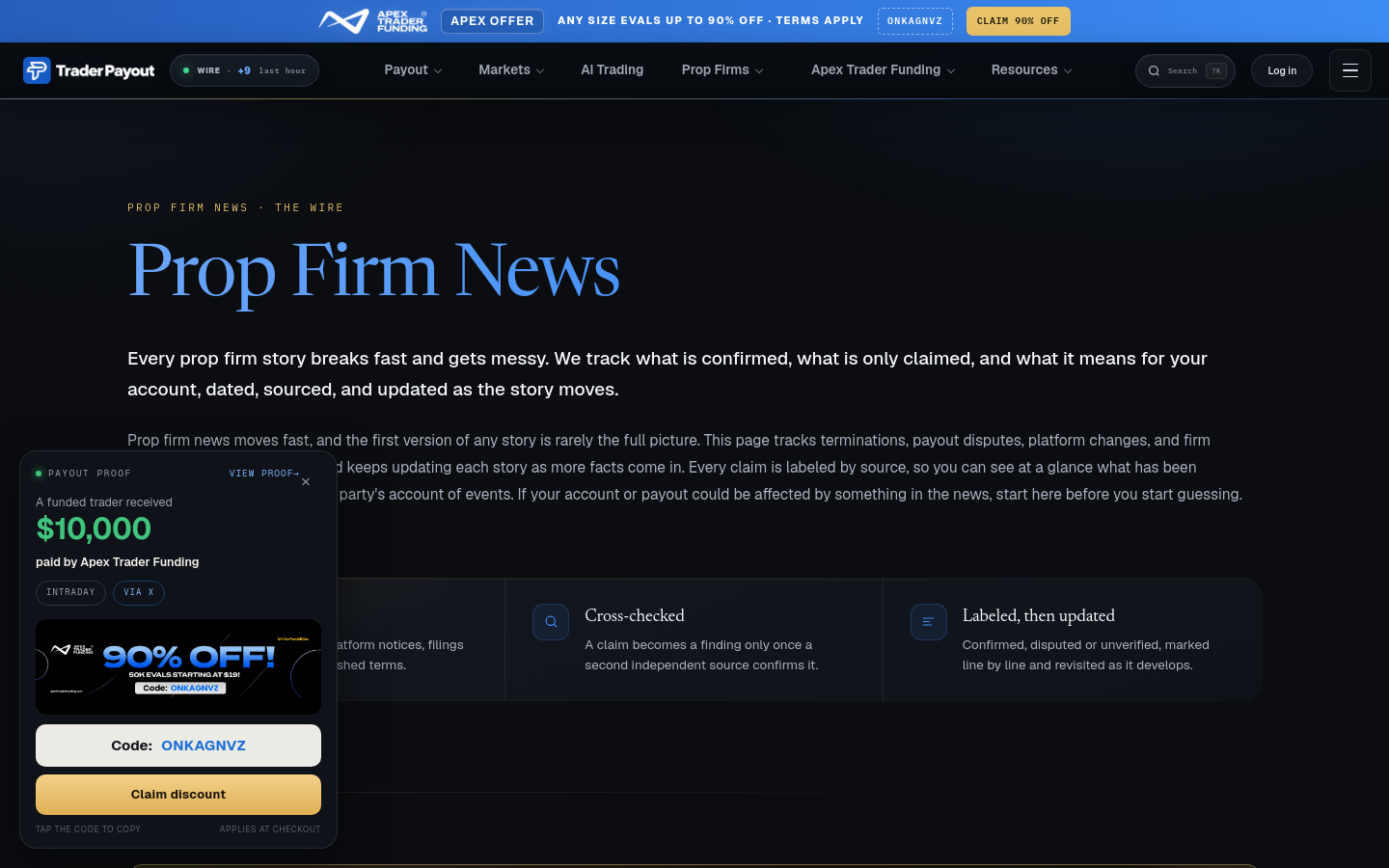Expand the Apex Trader Funding dropdown
Viewport: 1389px width, 868px height.
coord(883,70)
